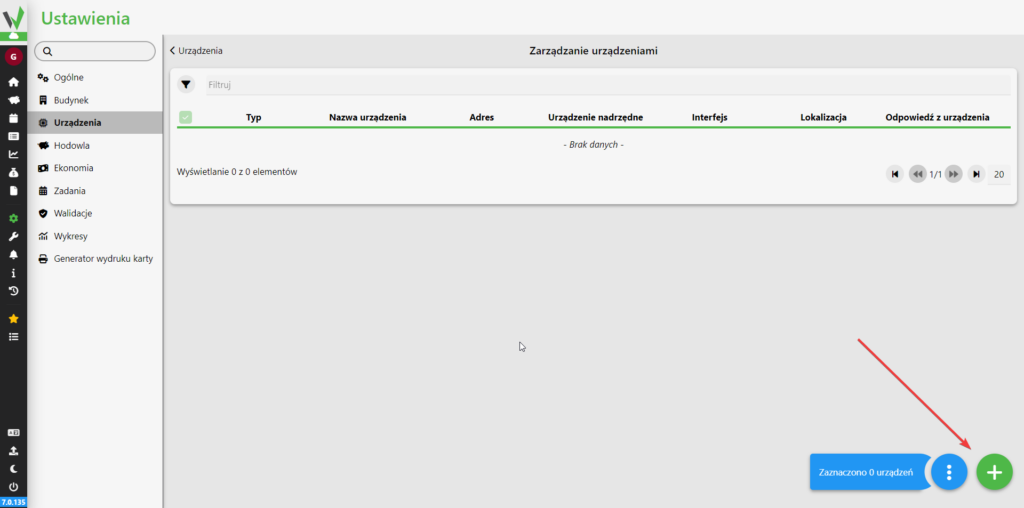Click the power logout icon
Screen dimensions: 1024x508
(13, 486)
